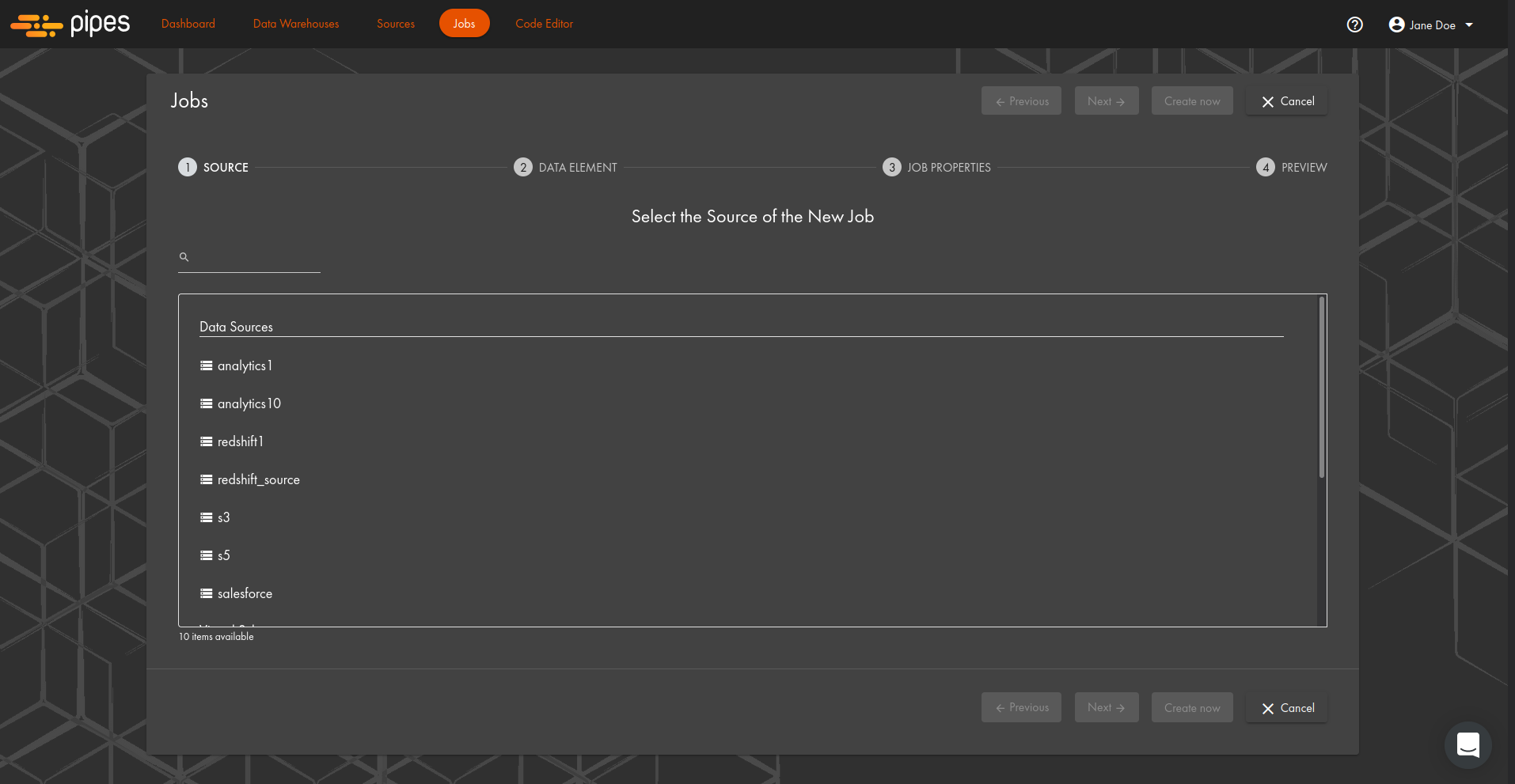Click the search magnifier icon

click(184, 257)
